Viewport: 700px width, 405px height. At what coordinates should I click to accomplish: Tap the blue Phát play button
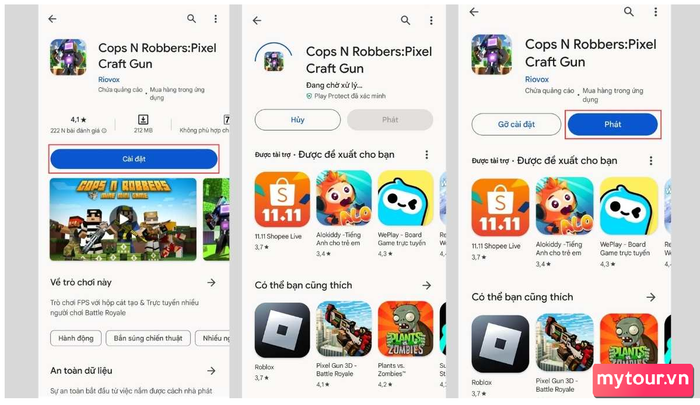612,124
